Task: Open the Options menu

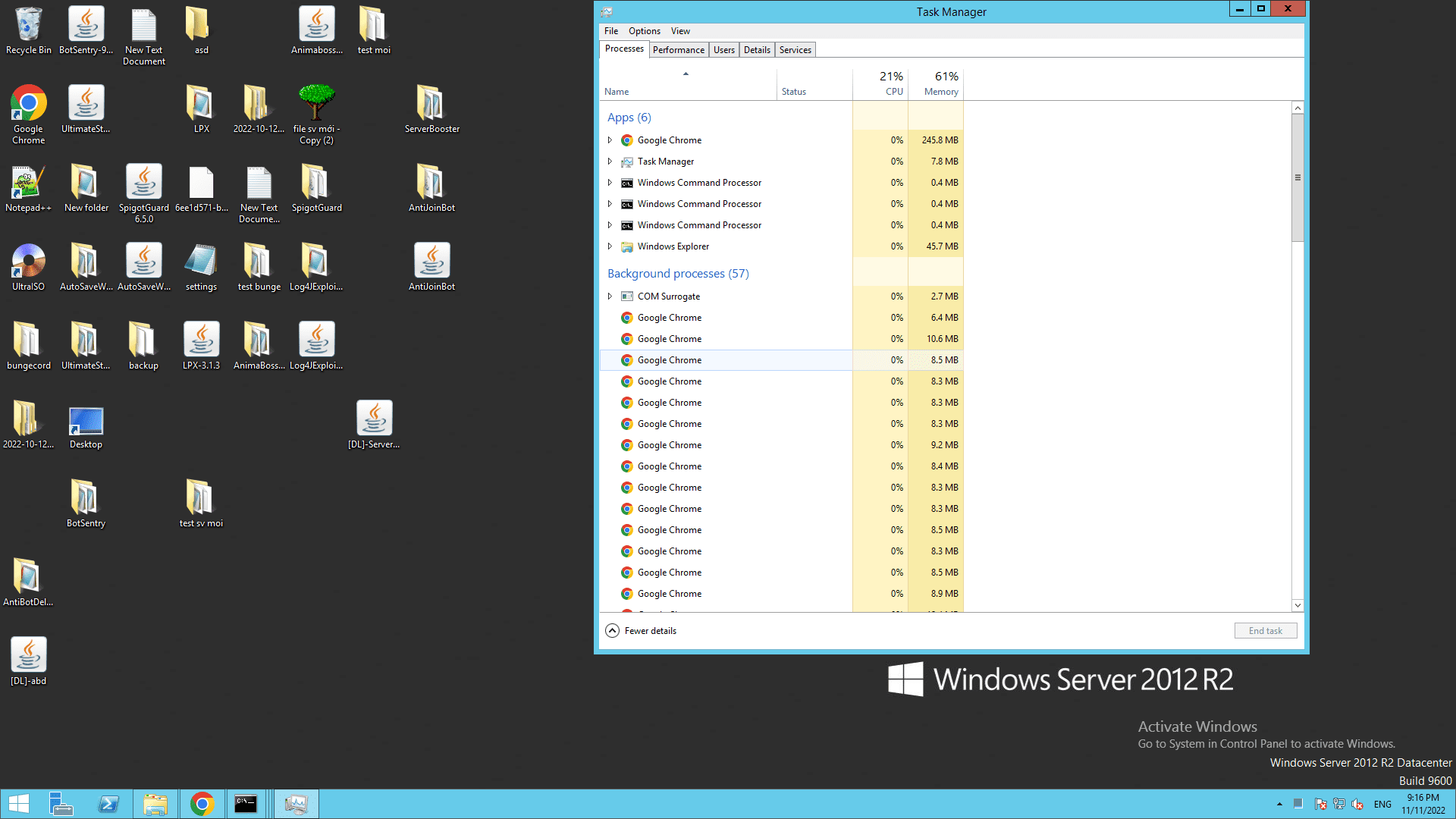Action: tap(644, 31)
